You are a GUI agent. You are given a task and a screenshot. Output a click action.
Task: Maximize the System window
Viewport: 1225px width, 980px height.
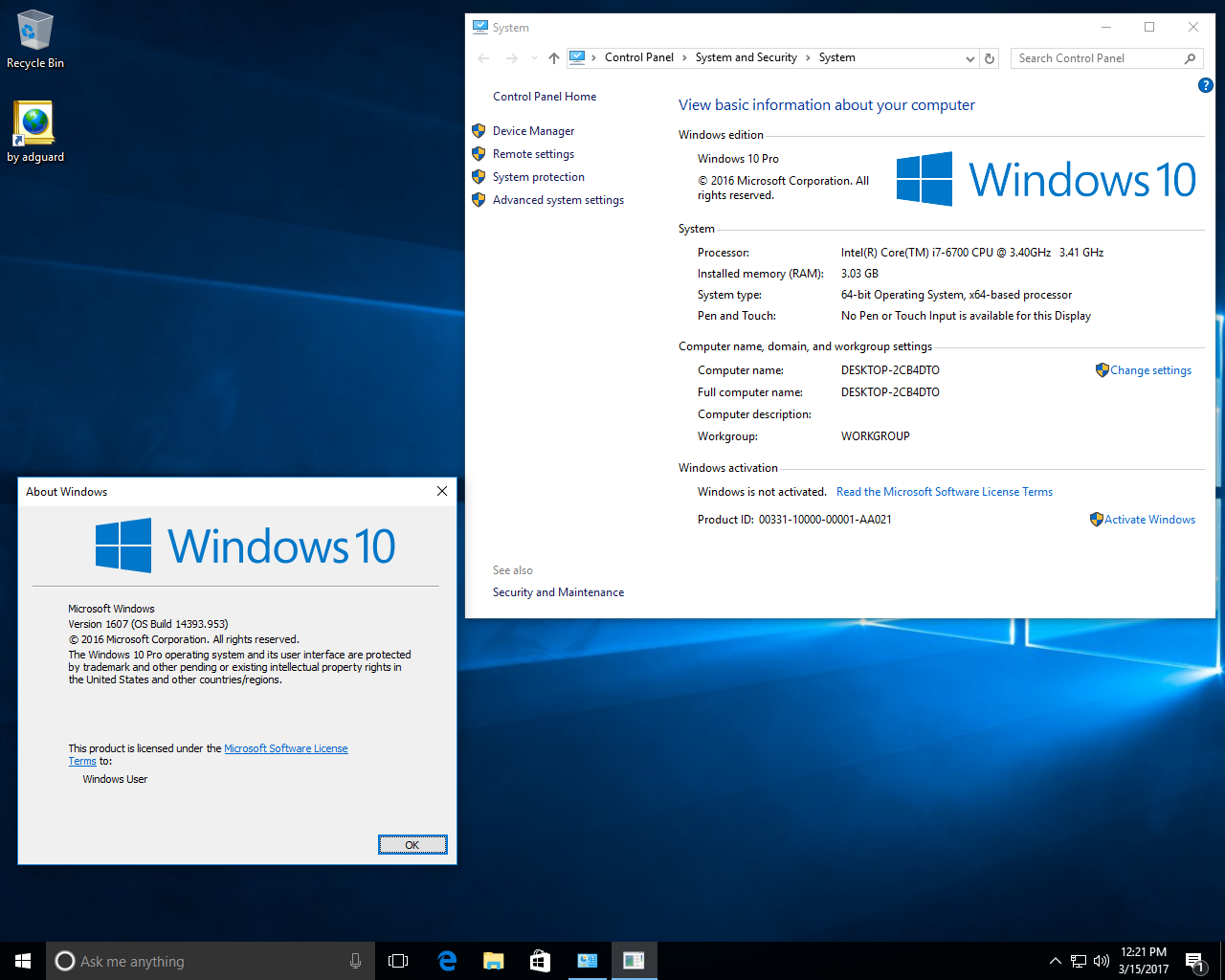tap(1149, 27)
